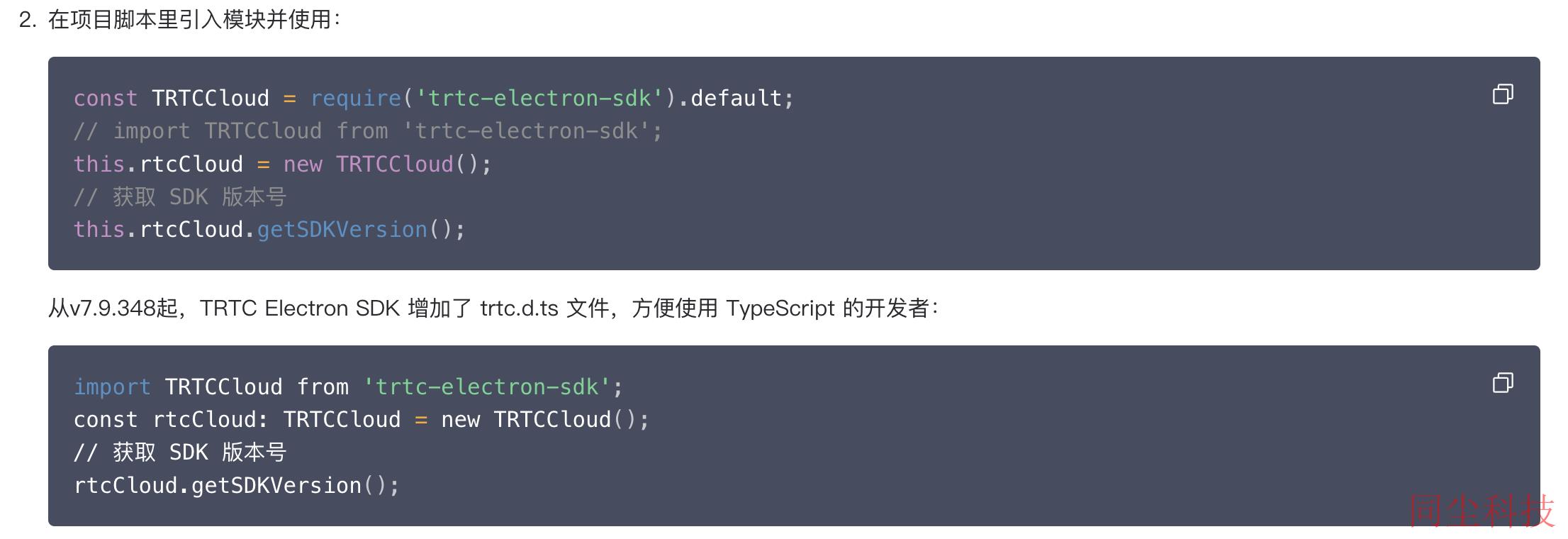
Task: Click the v7.9.348 version text
Action: [x=112, y=309]
